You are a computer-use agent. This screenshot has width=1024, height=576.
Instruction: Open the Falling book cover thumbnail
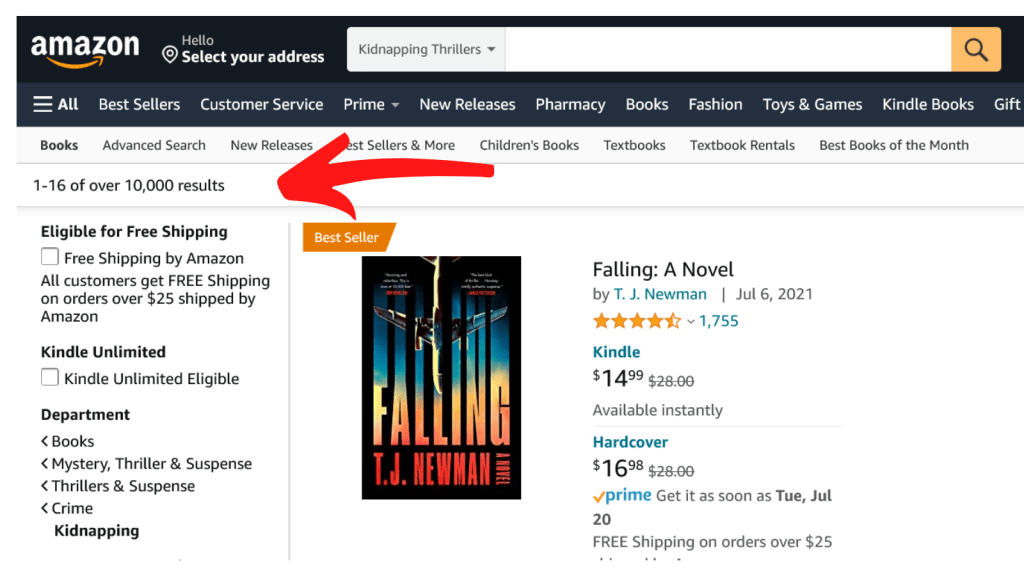point(441,377)
